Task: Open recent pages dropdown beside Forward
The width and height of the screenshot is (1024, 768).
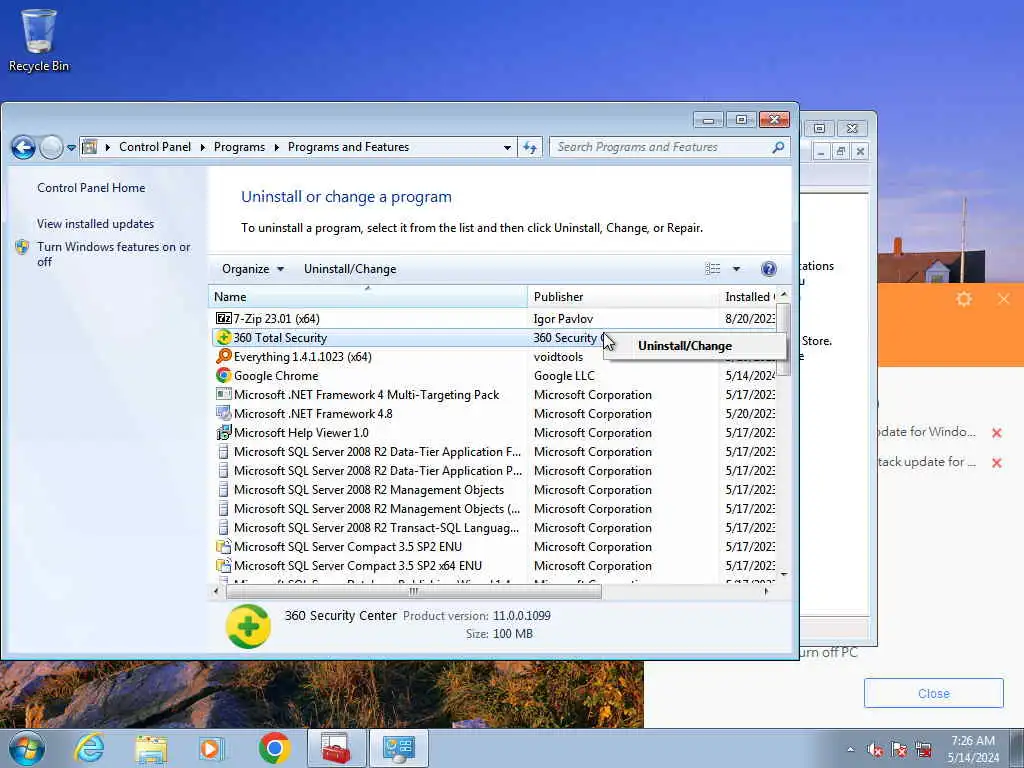Action: pos(71,148)
